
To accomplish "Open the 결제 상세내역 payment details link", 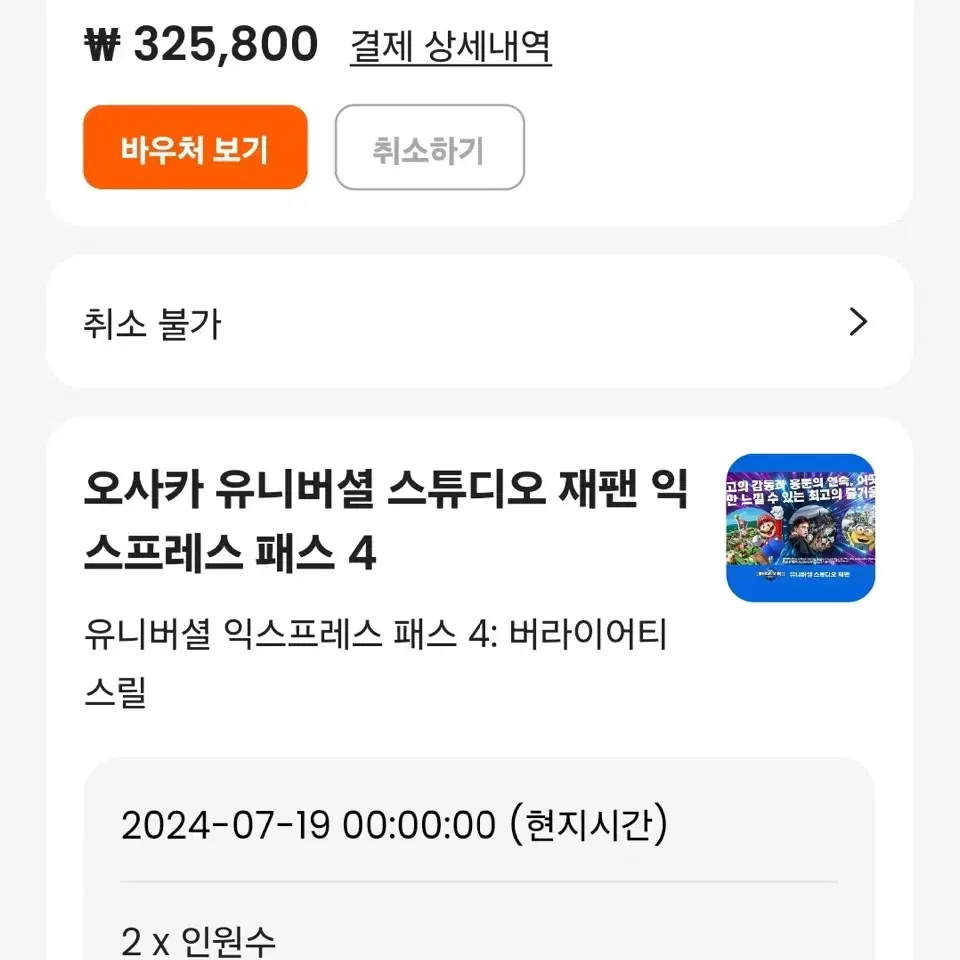I will (451, 47).
